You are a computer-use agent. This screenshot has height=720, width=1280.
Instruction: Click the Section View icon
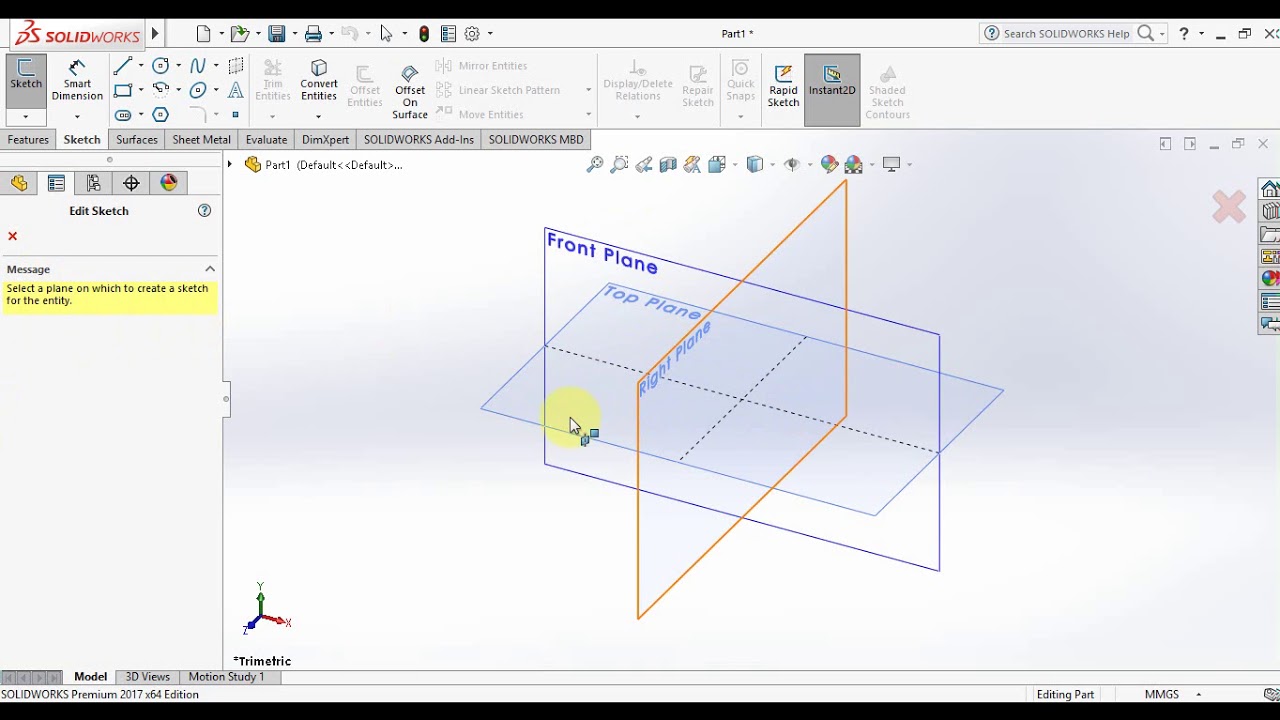click(668, 164)
